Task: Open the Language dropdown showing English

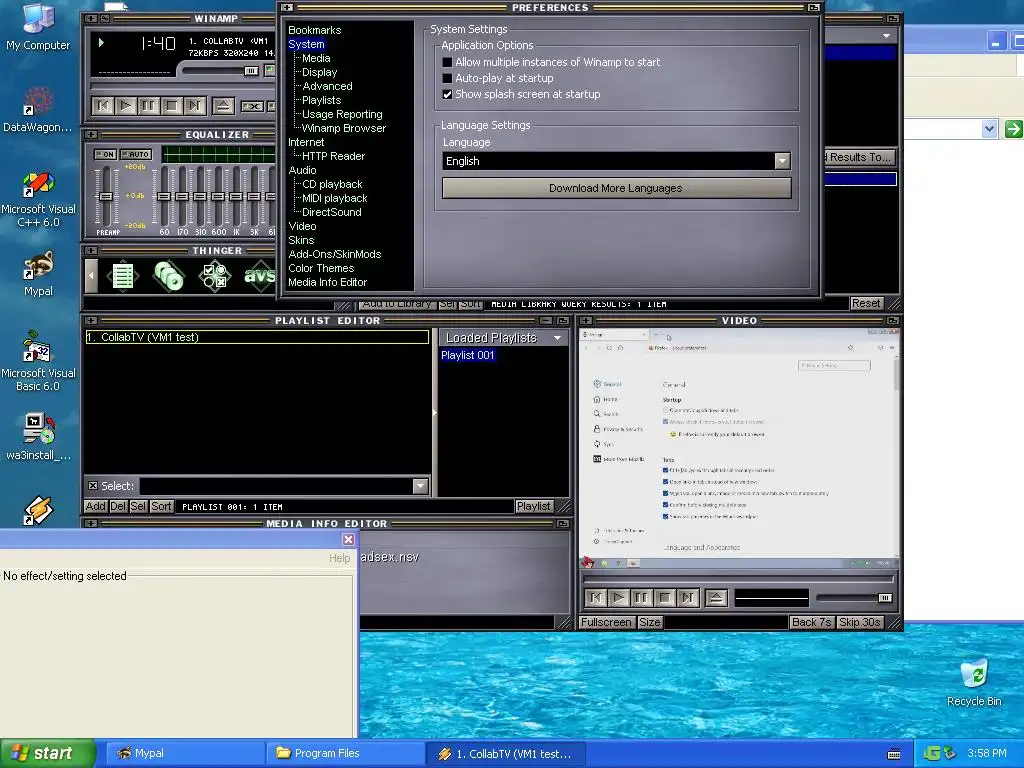Action: [x=782, y=161]
